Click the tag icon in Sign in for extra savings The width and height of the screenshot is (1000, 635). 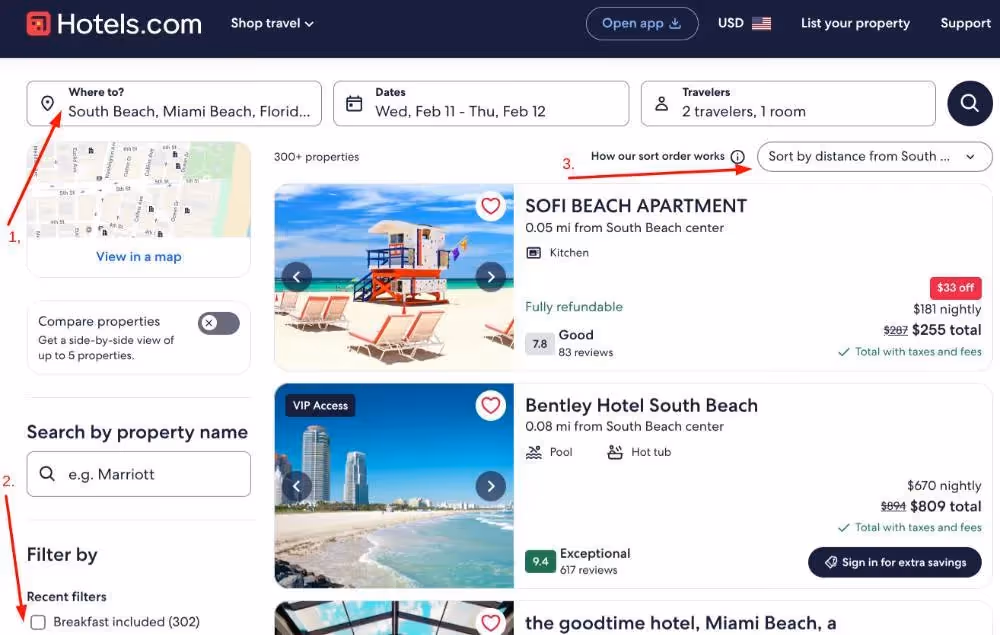830,562
